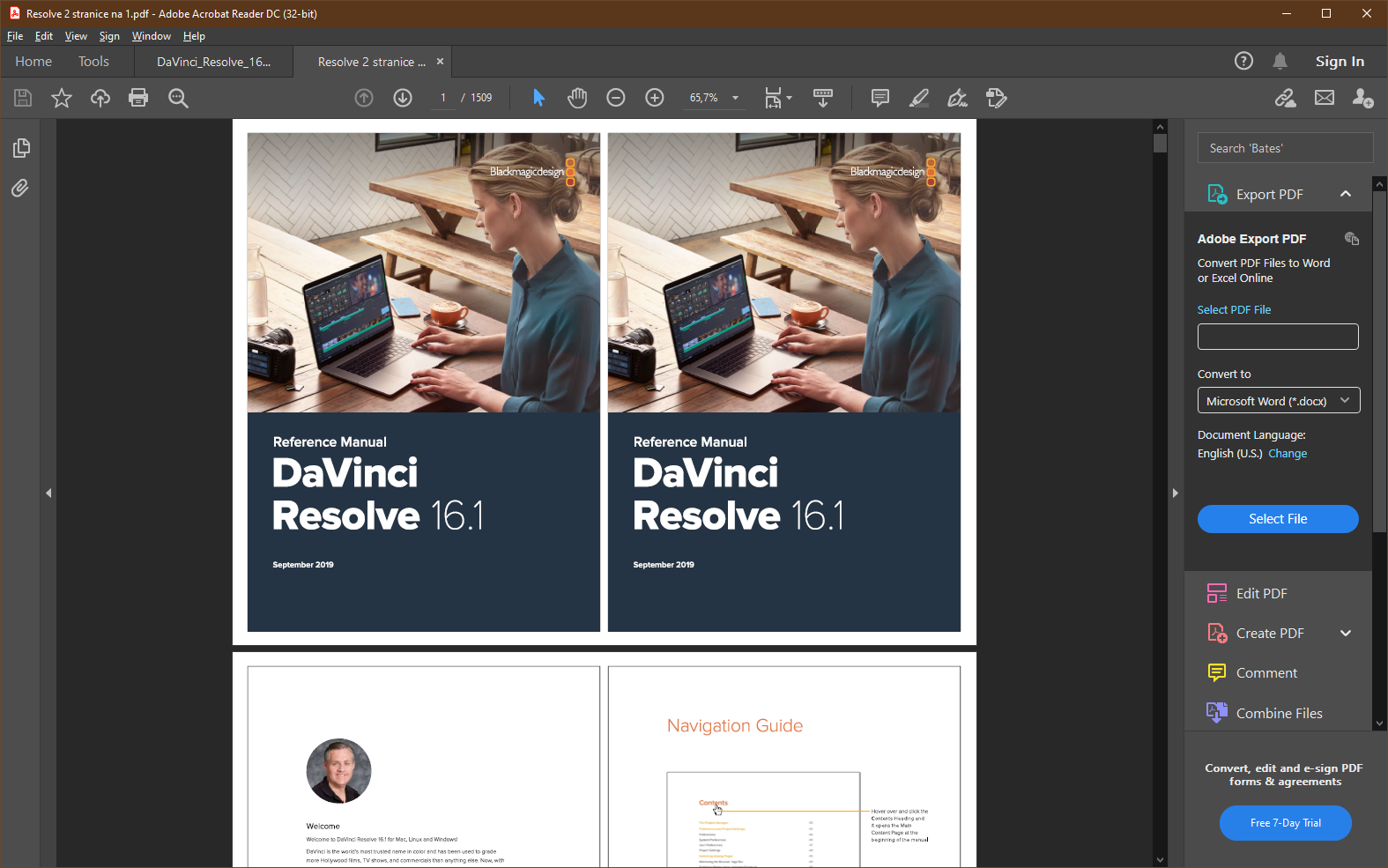Image resolution: width=1388 pixels, height=868 pixels.
Task: Zoom out with minus icon
Action: pos(616,98)
